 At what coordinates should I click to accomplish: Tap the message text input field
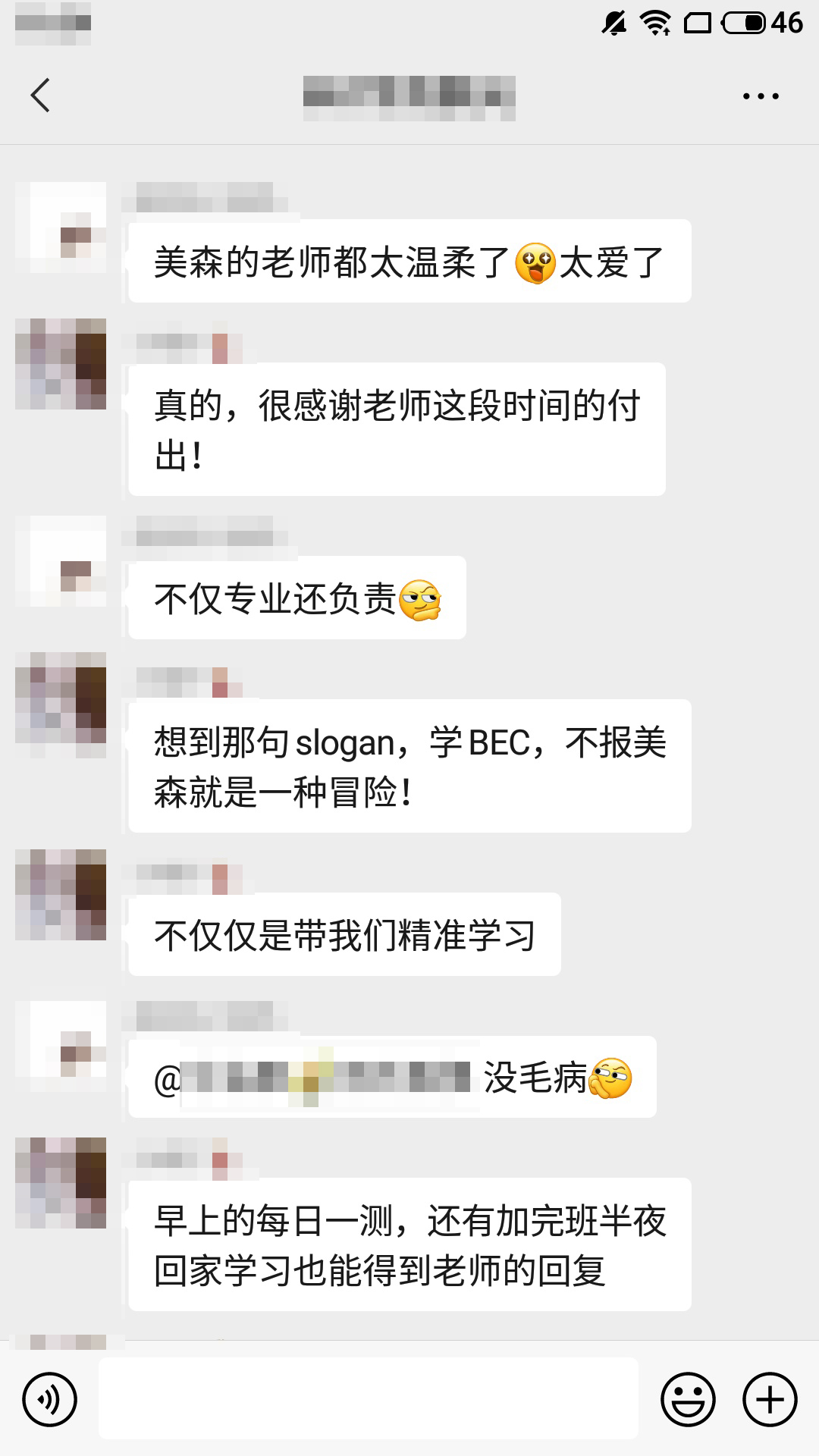click(369, 1398)
